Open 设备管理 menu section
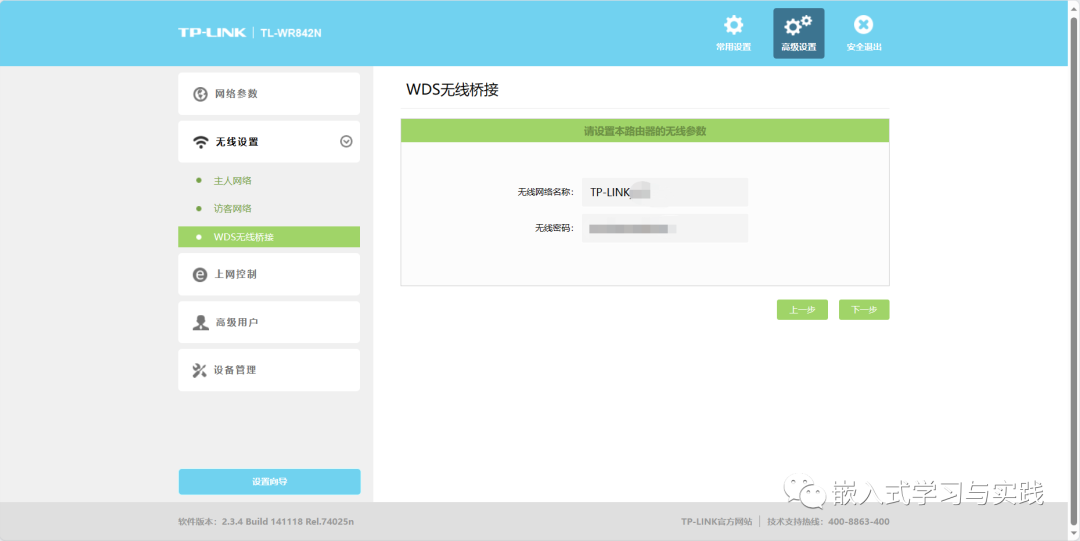 coord(269,370)
